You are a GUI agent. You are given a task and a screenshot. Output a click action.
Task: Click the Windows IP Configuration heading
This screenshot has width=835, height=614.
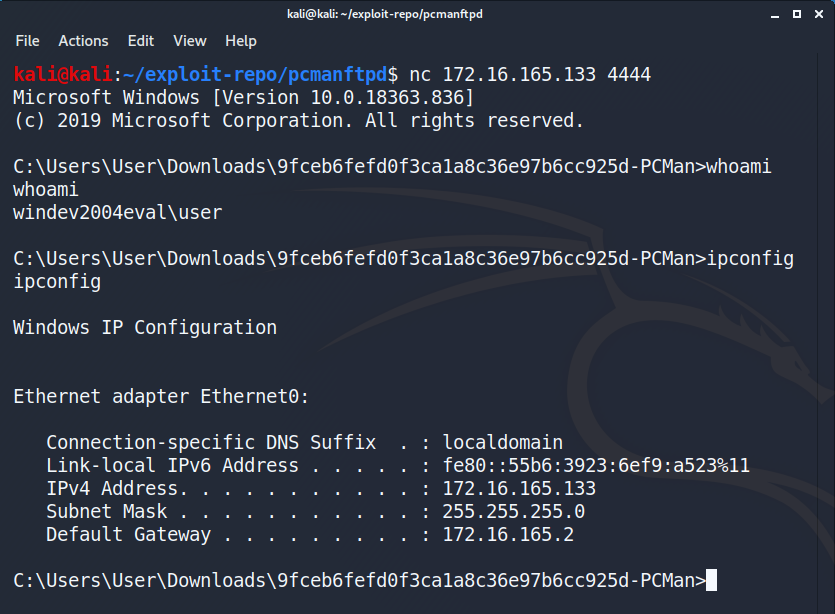[145, 328]
